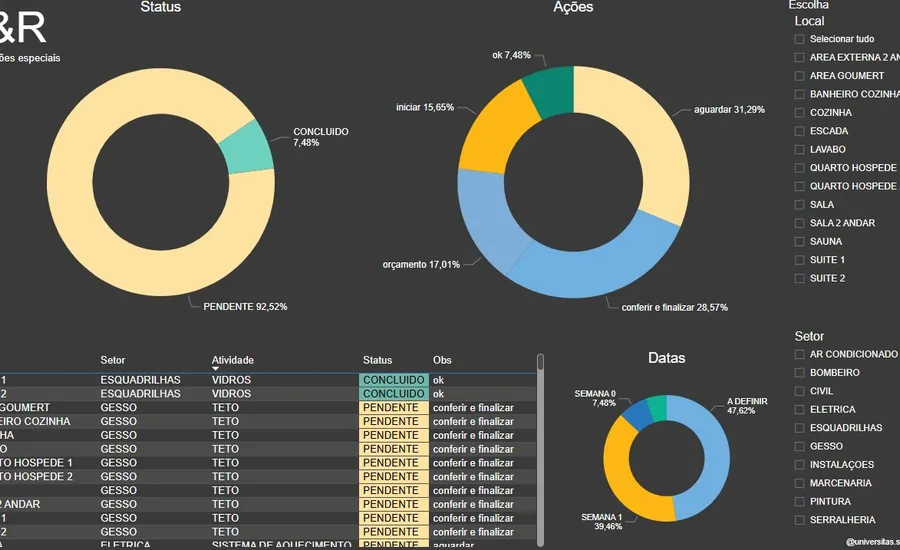Click the 'orçamento 17,01%' label
This screenshot has height=550, width=900.
(x=421, y=265)
